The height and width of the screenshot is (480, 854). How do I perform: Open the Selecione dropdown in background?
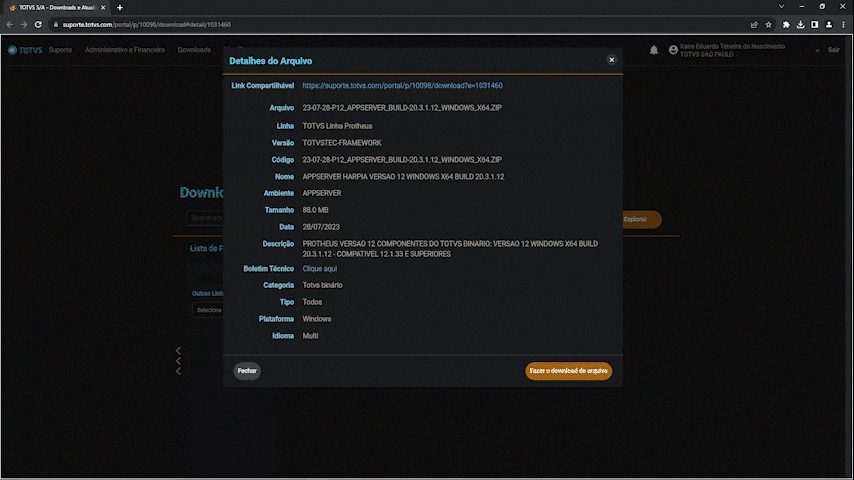208,310
